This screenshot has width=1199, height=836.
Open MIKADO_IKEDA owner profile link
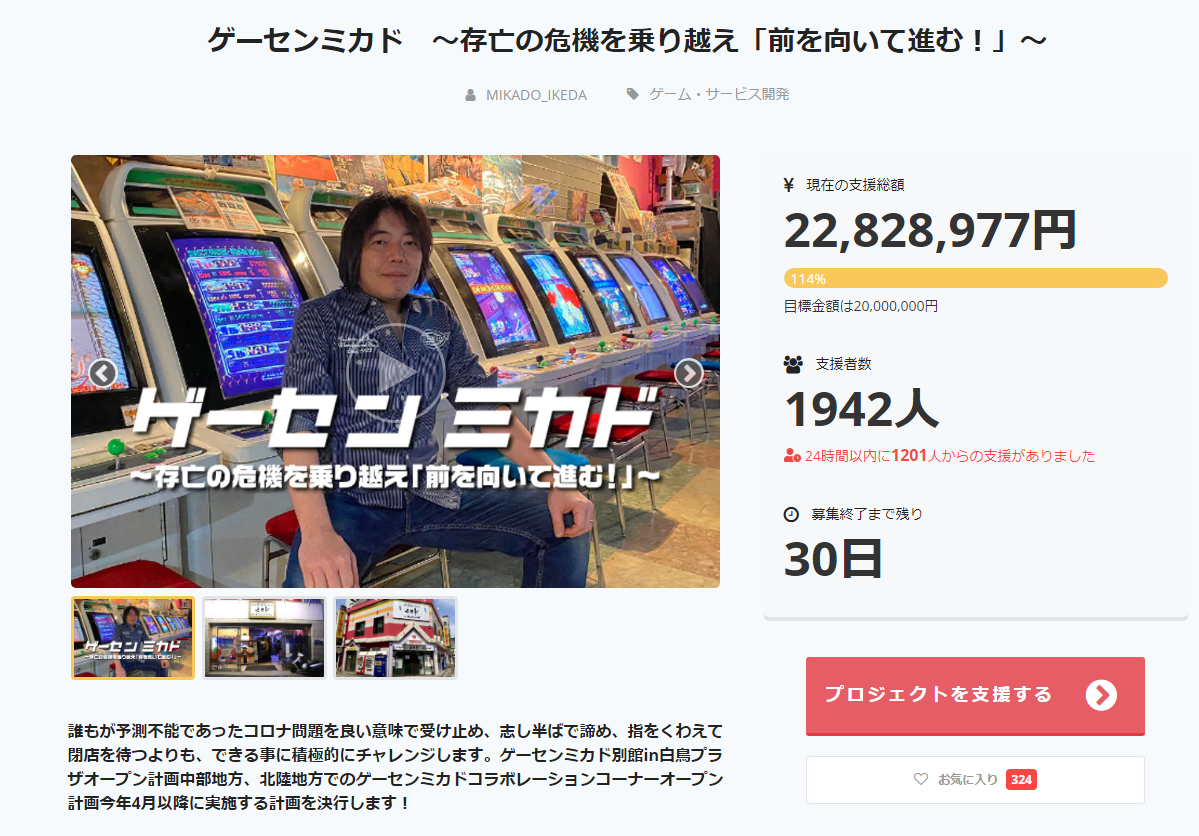(x=536, y=95)
